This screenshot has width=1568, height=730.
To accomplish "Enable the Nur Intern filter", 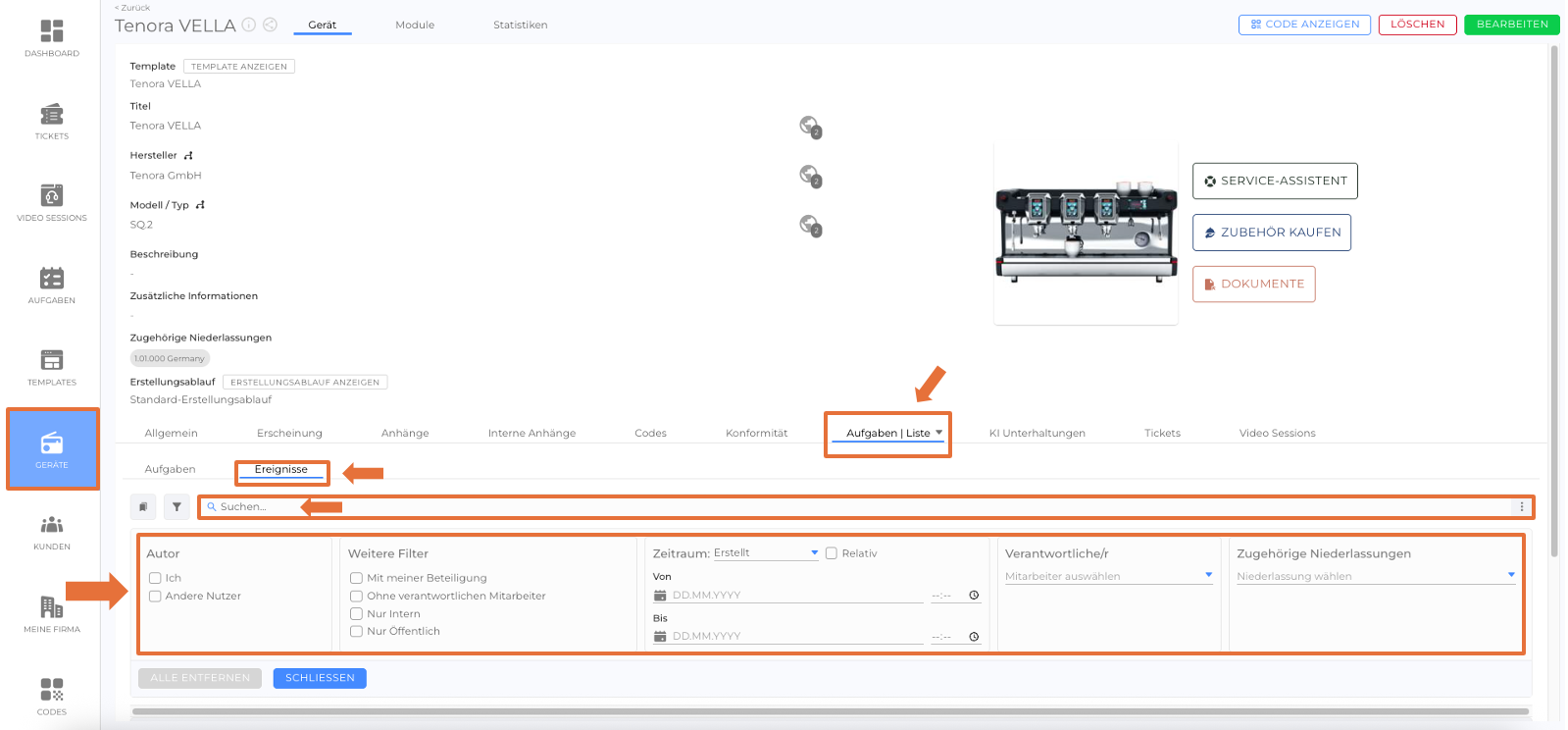I will point(357,614).
